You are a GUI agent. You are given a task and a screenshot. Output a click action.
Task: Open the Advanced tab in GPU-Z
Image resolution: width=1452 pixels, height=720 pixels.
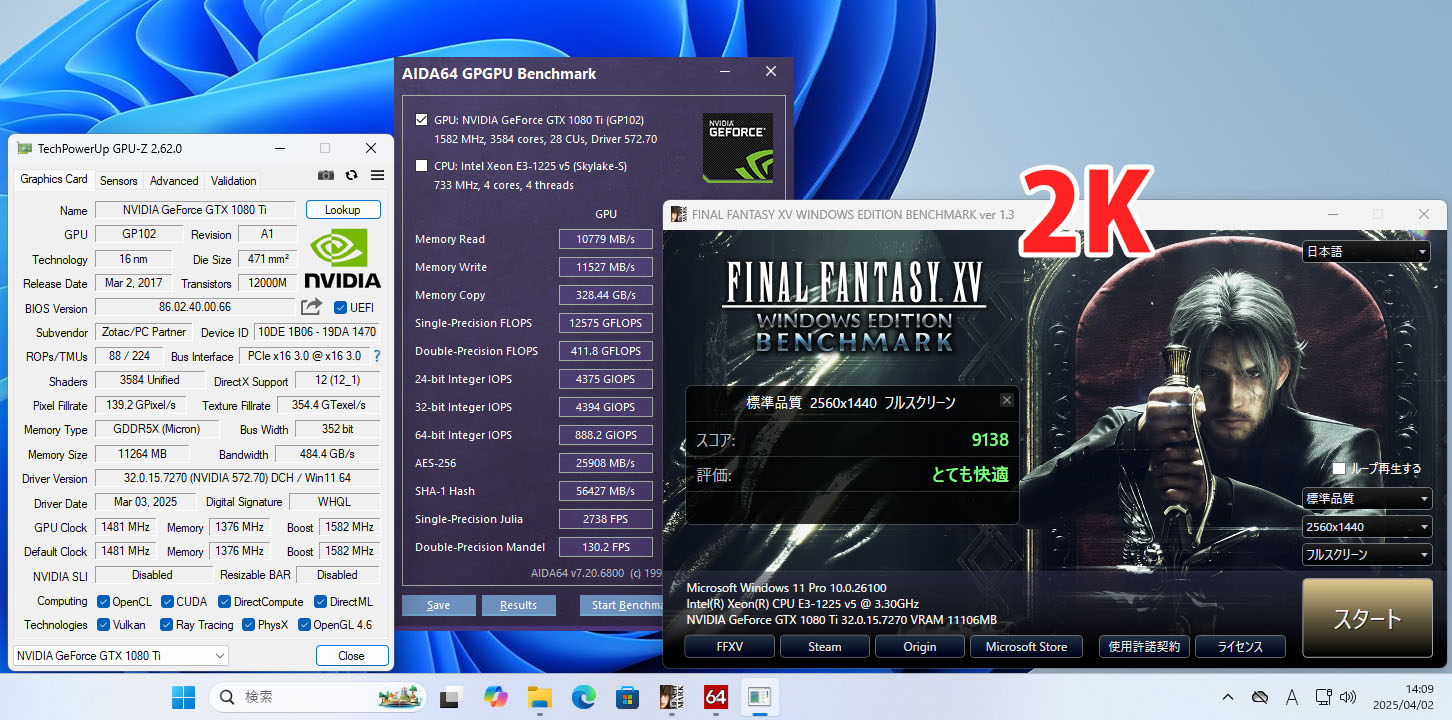pyautogui.click(x=174, y=181)
